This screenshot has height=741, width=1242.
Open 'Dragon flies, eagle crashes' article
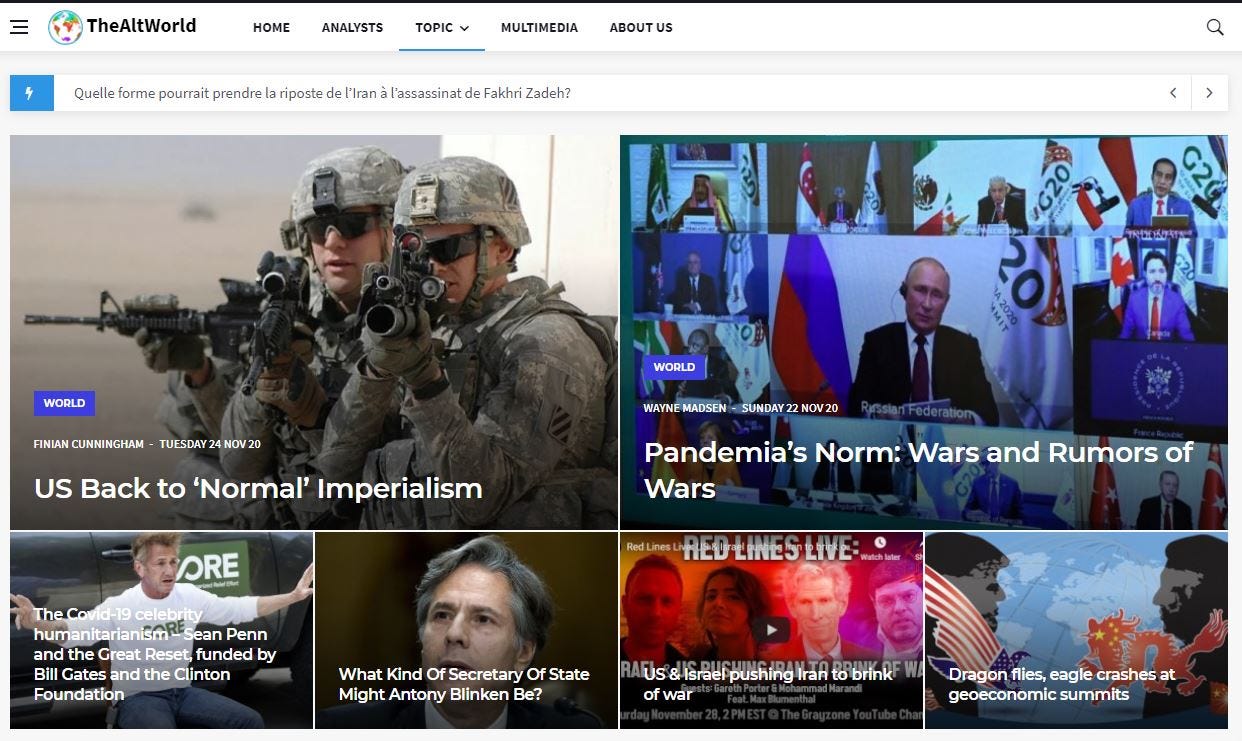coord(1061,684)
